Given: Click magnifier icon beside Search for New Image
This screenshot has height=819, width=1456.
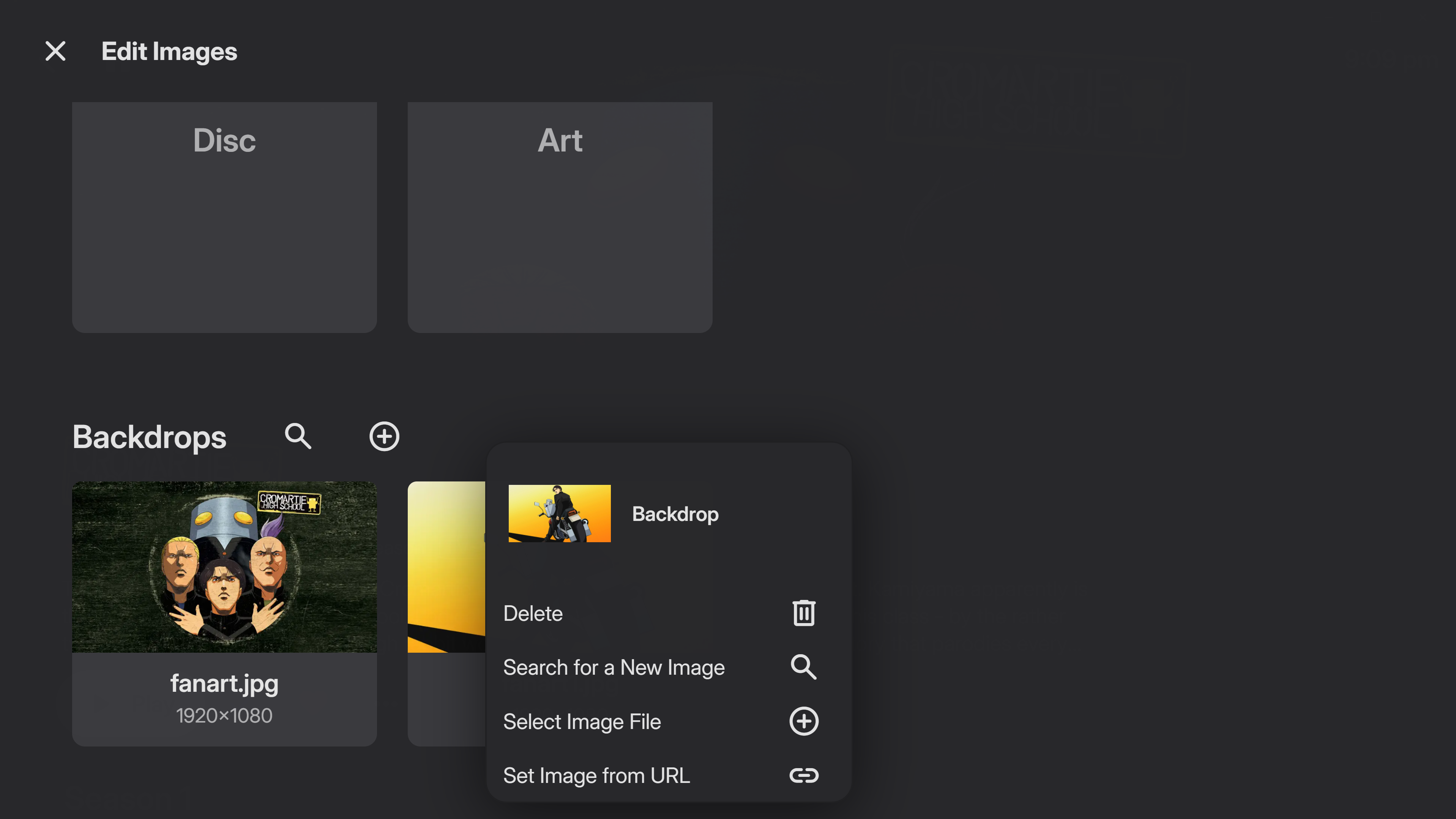Looking at the screenshot, I should pos(803,667).
